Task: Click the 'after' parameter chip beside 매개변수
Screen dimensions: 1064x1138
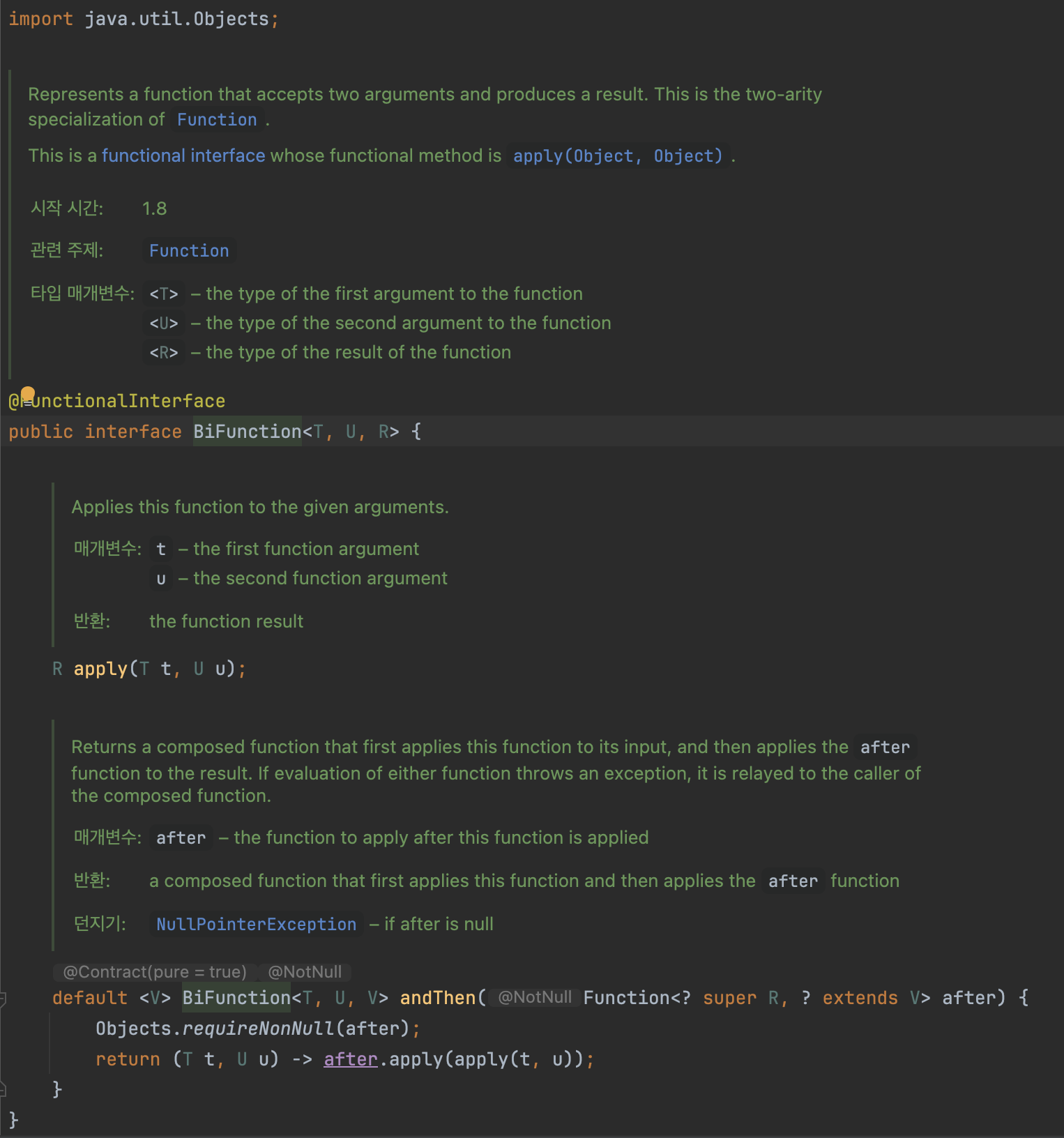Action: 181,838
